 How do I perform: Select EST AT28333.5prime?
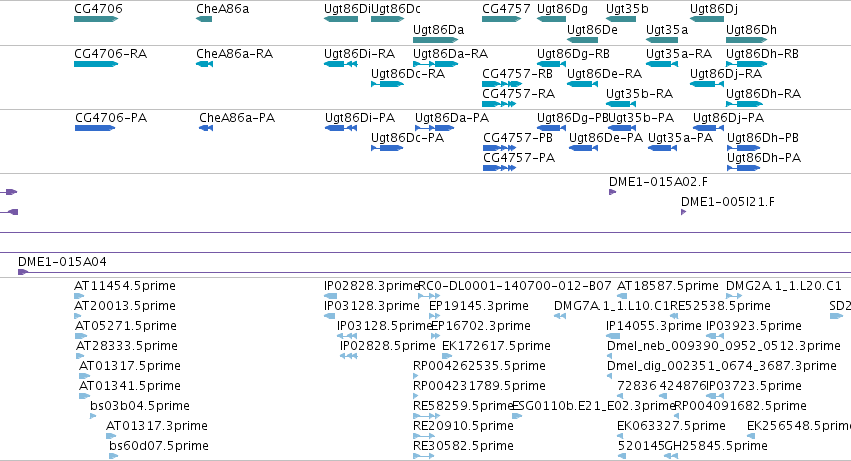click(x=80, y=356)
